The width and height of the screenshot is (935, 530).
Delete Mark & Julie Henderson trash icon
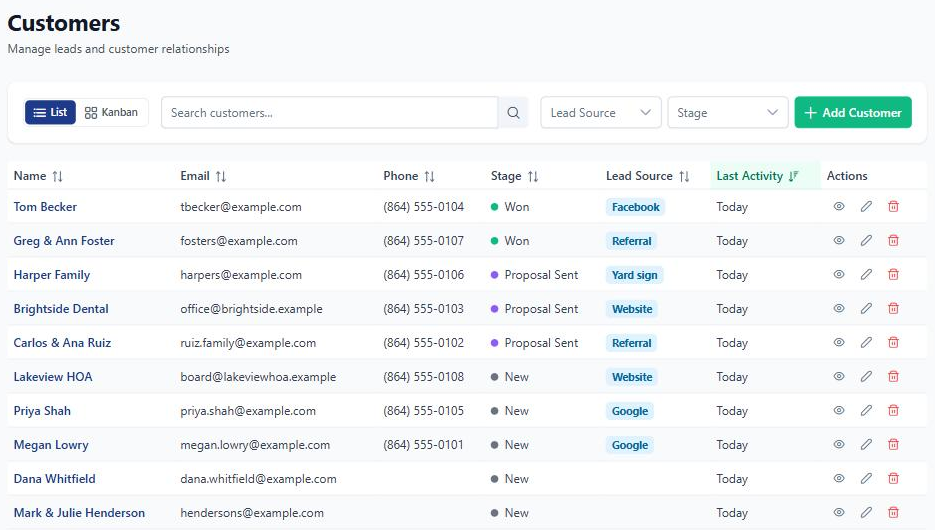(x=893, y=512)
